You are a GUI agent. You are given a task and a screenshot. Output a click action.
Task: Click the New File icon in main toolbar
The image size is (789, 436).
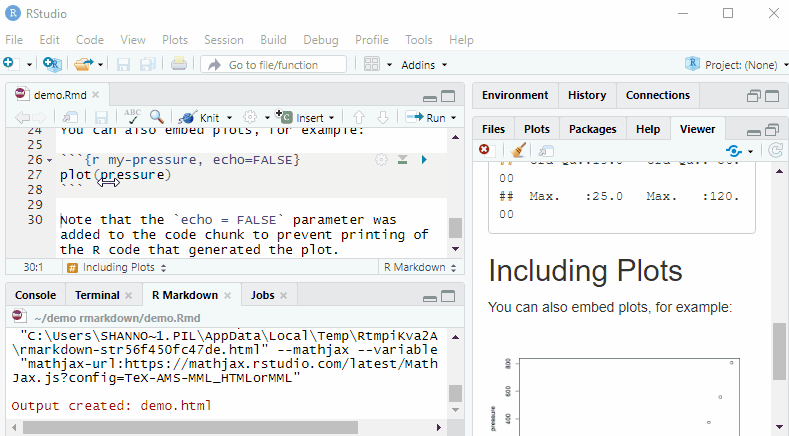9,63
